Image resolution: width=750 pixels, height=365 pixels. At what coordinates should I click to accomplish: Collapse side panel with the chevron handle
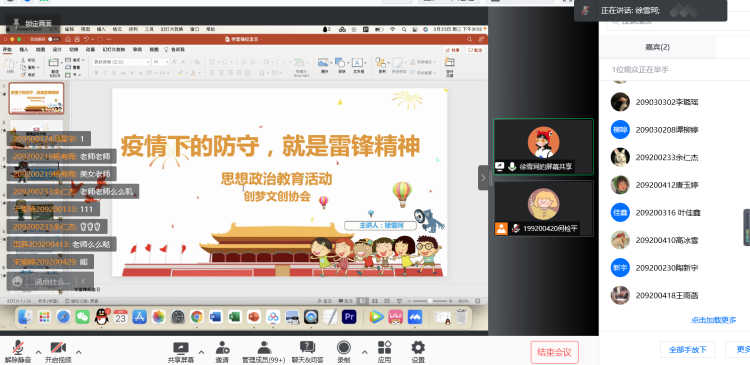click(x=483, y=178)
